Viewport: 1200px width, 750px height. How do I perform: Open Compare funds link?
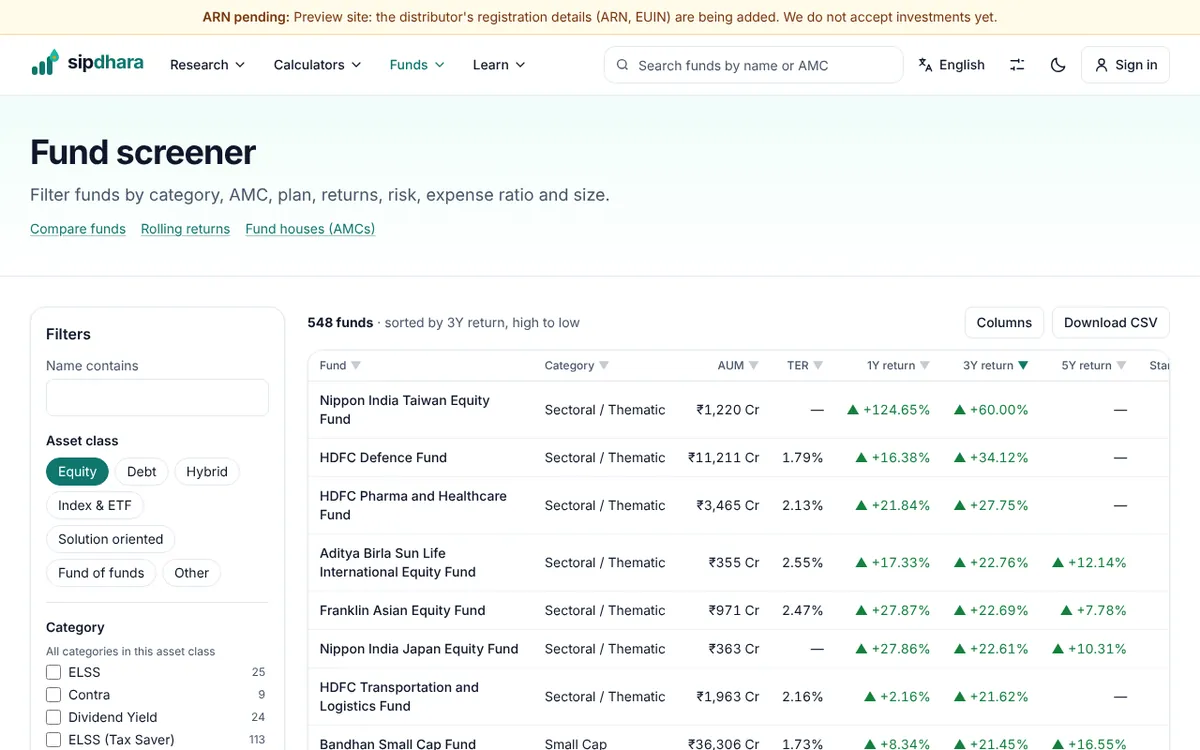click(78, 229)
